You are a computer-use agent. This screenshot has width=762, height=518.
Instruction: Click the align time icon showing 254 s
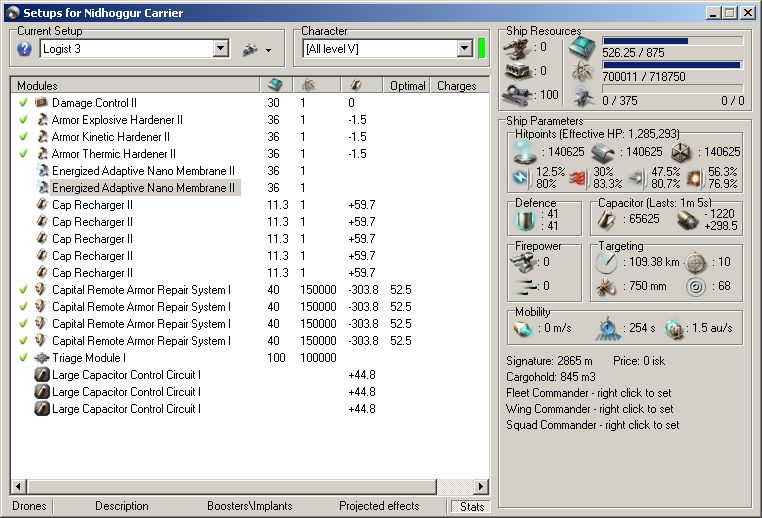pyautogui.click(x=607, y=328)
